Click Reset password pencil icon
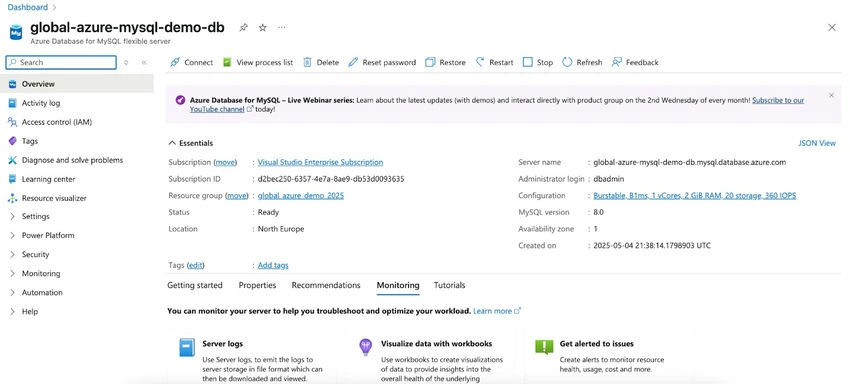Screen dimensions: 850x384 [x=353, y=62]
